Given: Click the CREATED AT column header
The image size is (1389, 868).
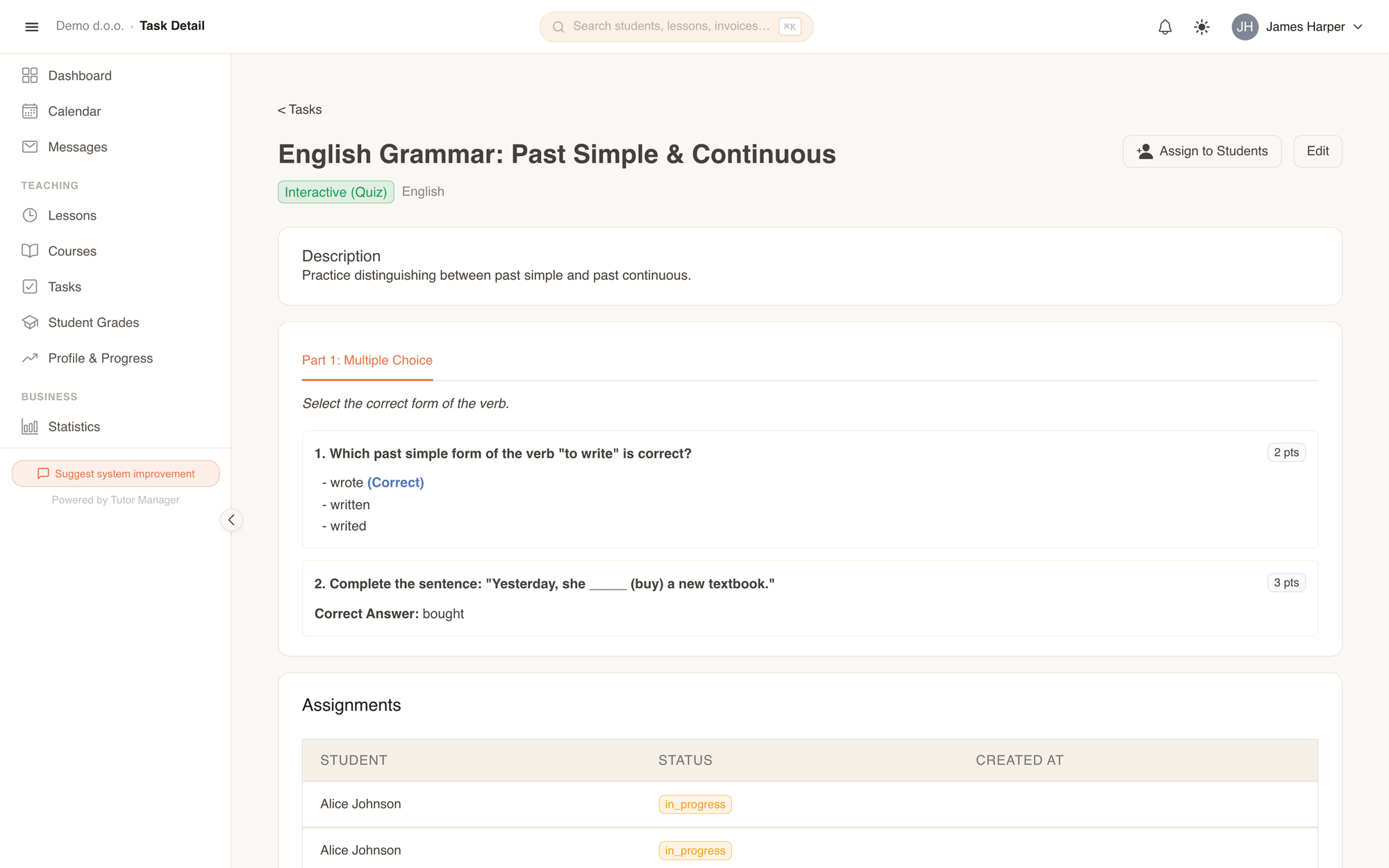Looking at the screenshot, I should click(1019, 760).
